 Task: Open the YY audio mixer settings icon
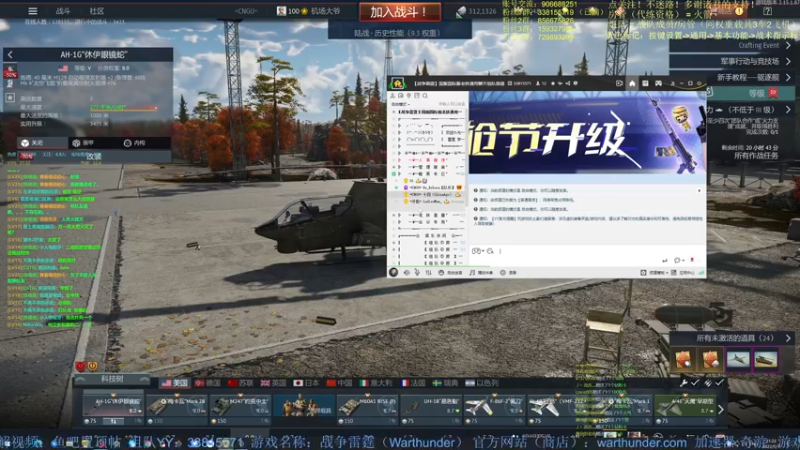pyautogui.click(x=428, y=273)
